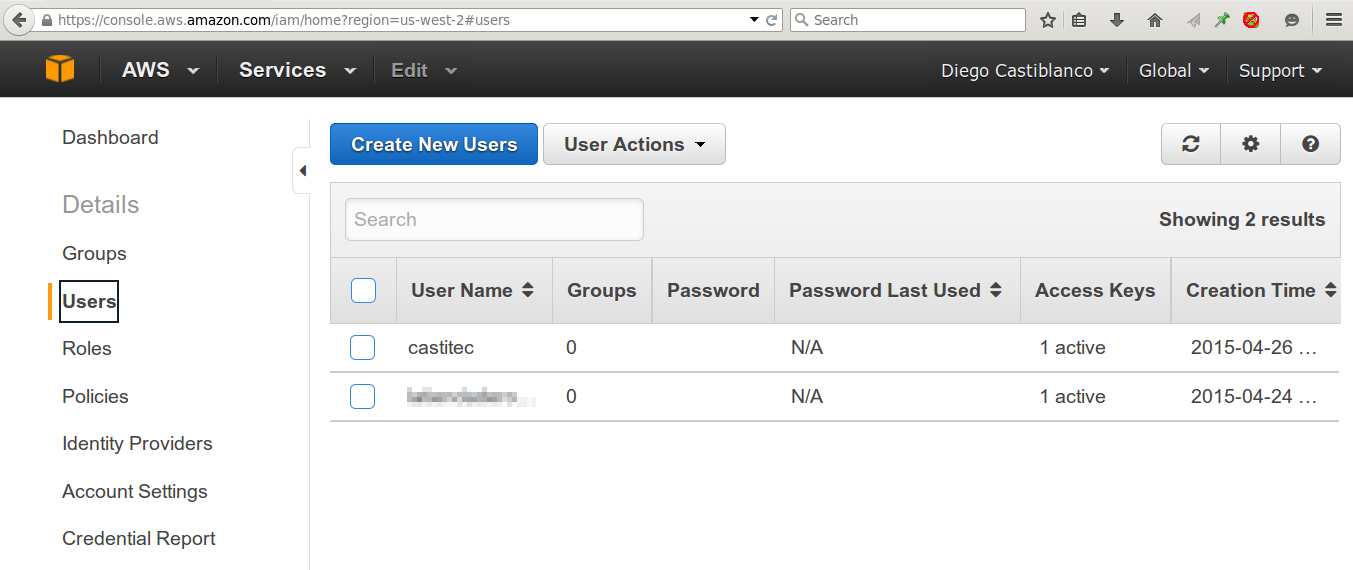Image resolution: width=1353 pixels, height=570 pixels.
Task: Click castitec row 1 active access keys
Action: pyautogui.click(x=1073, y=348)
